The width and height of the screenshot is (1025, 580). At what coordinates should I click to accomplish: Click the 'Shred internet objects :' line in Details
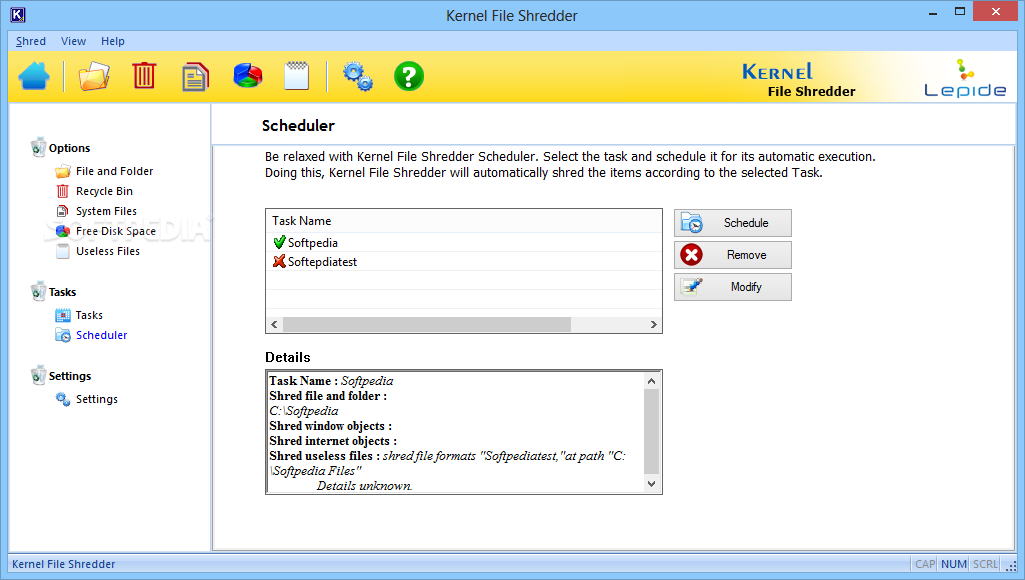point(333,441)
